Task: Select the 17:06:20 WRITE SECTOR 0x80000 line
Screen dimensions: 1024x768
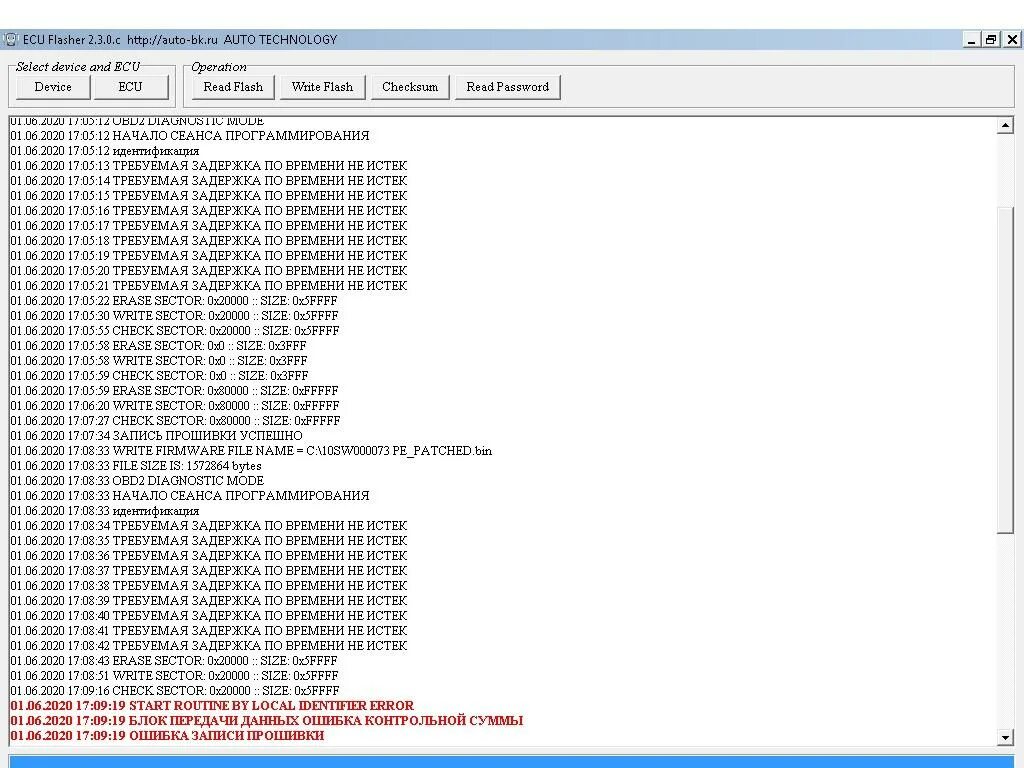Action: [x=175, y=406]
